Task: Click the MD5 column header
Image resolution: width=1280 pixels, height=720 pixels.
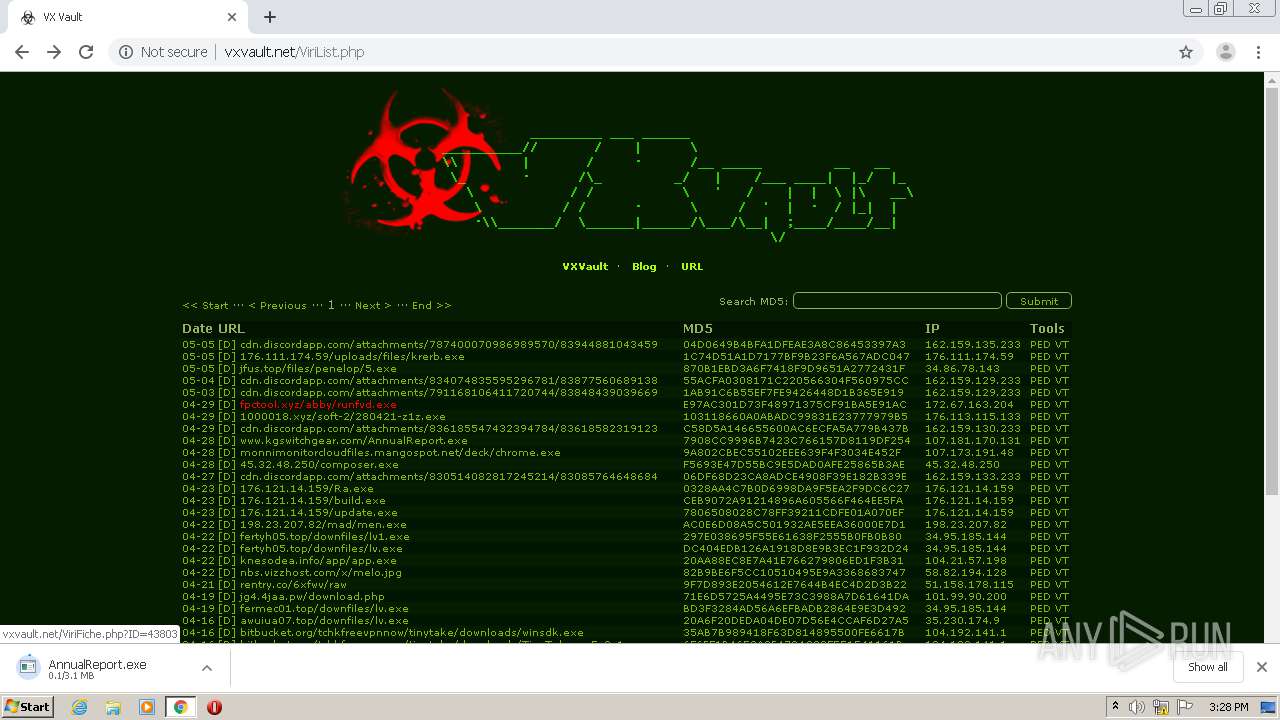Action: pos(698,328)
